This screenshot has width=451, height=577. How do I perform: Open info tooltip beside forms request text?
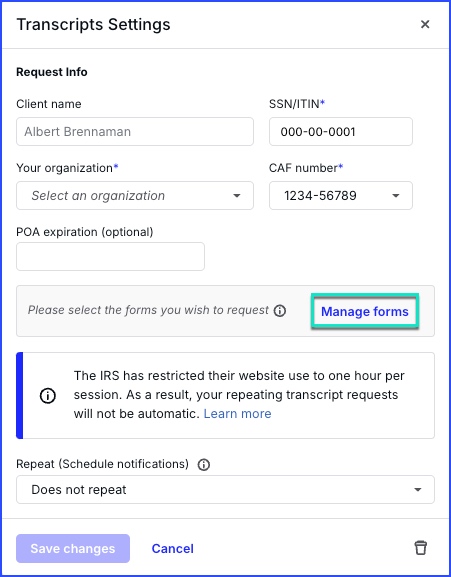[280, 311]
